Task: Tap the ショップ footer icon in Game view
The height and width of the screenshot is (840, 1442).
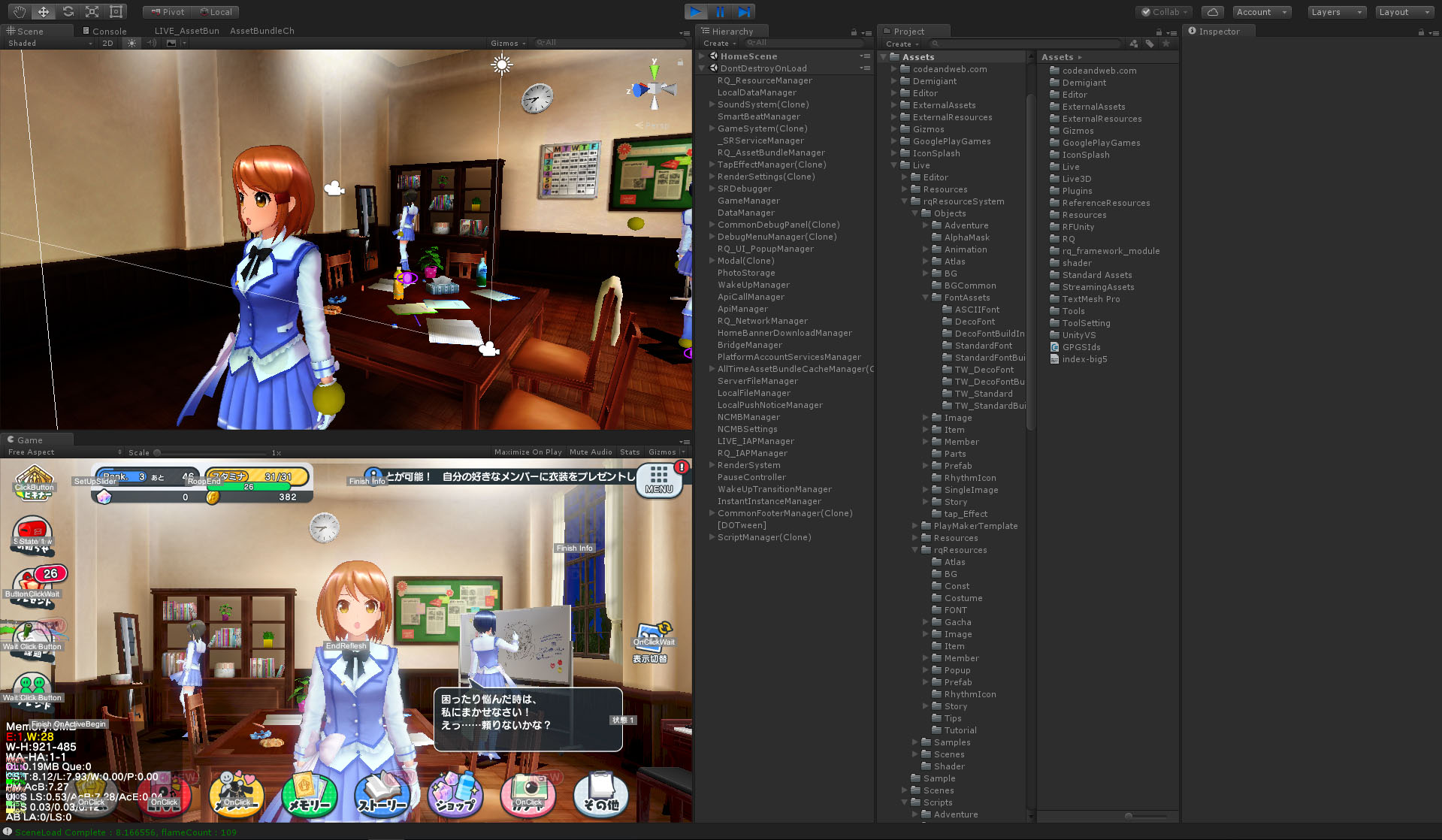Action: coord(455,796)
